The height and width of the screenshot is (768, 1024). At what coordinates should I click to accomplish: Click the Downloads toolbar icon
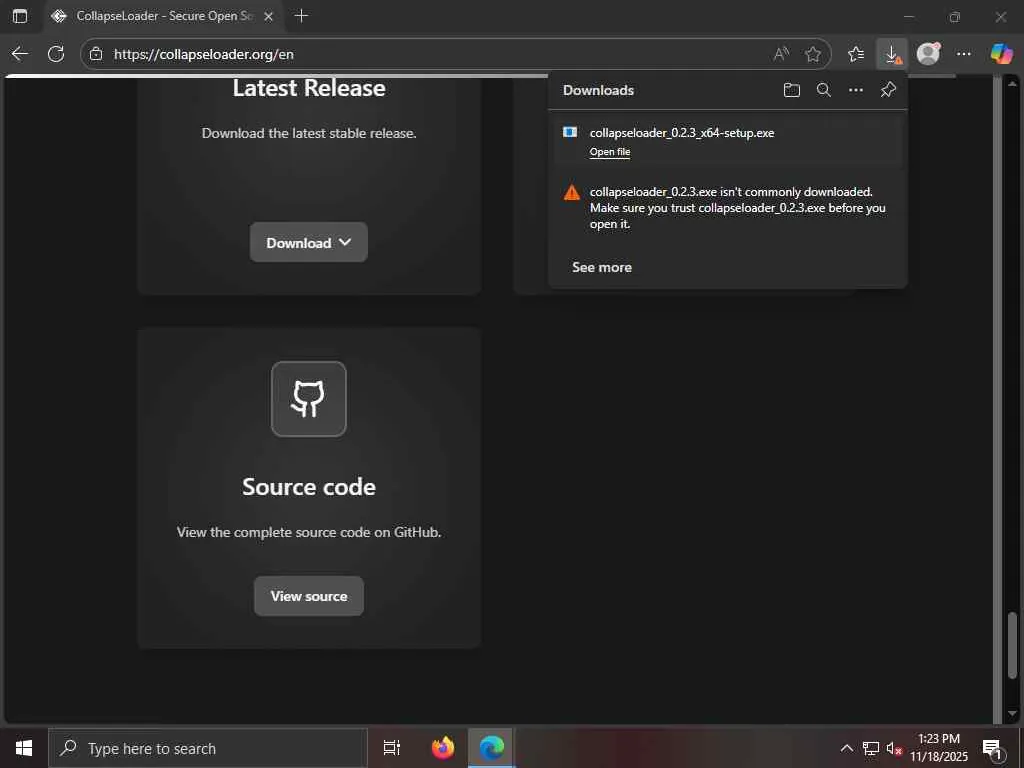click(x=892, y=54)
